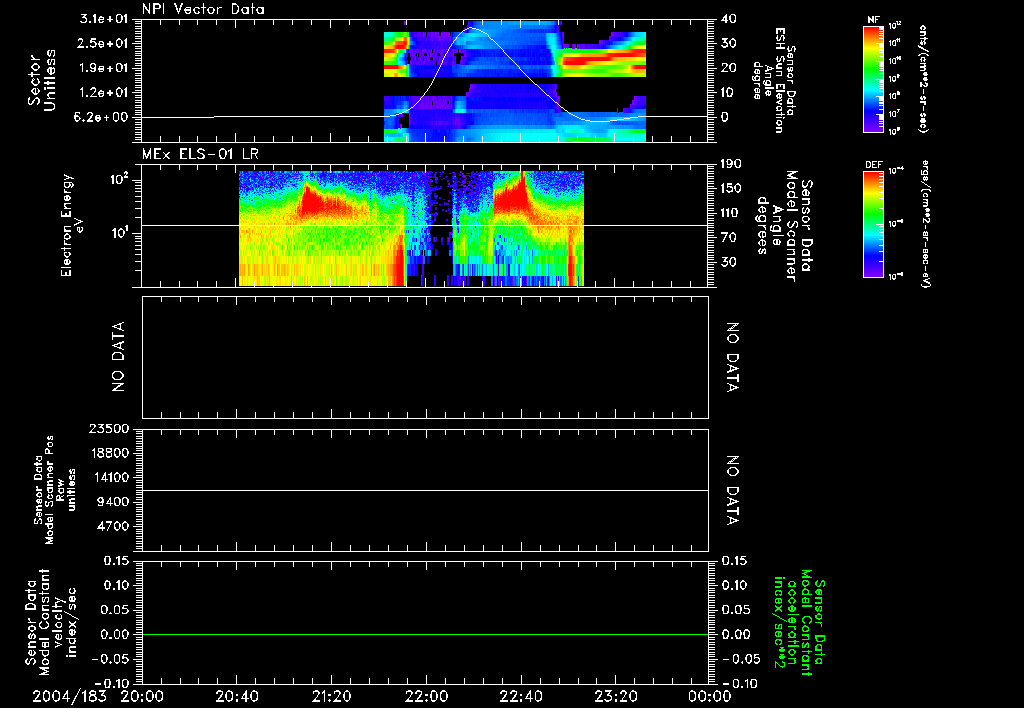Screen dimensions: 1024x708
Task: Click the '110' scanner angle tick label
Action: [x=731, y=213]
